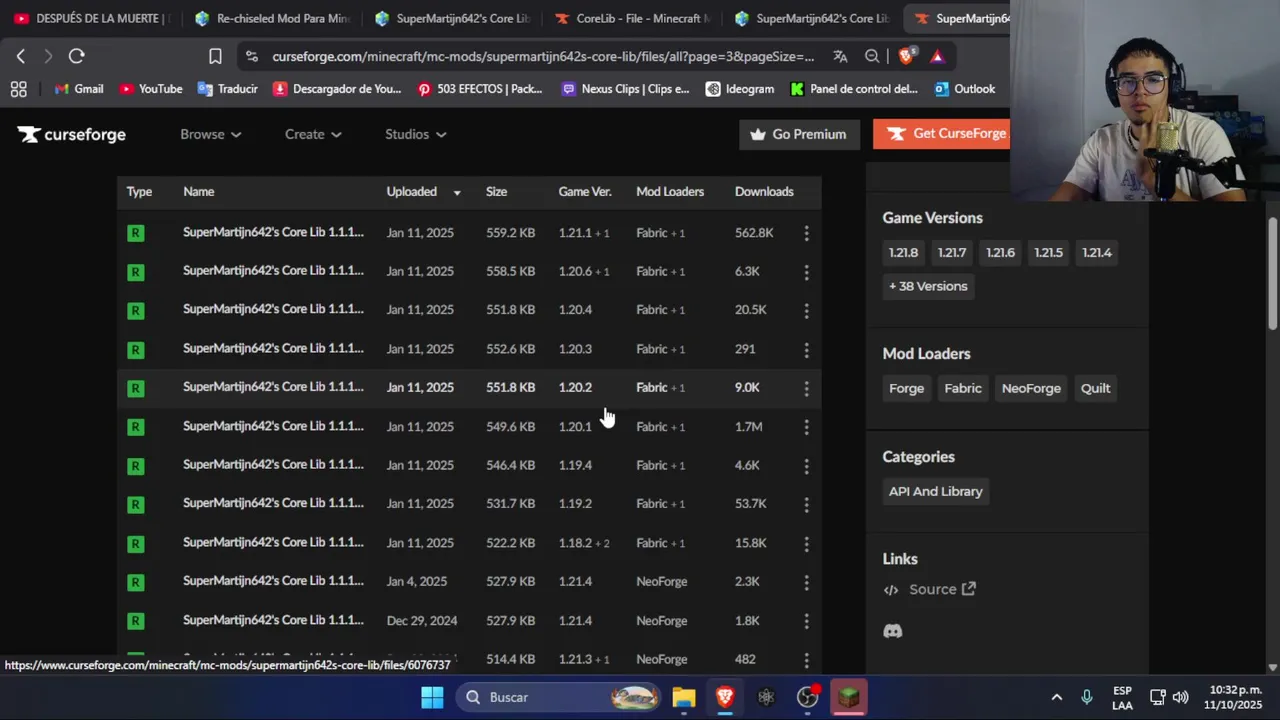1280x720 pixels.
Task: Open the translate page icon
Action: 840,56
